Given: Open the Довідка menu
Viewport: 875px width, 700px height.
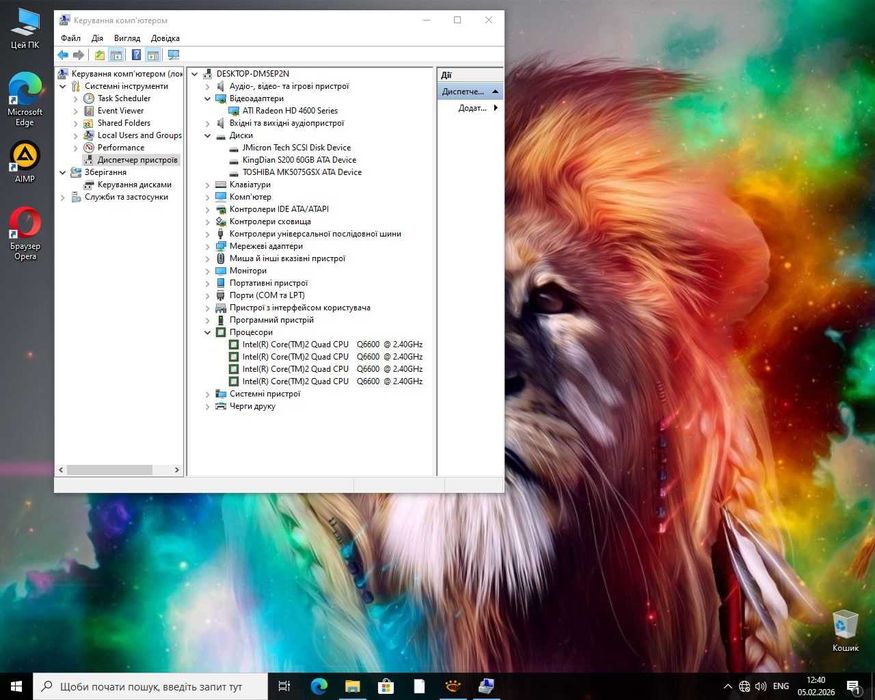Looking at the screenshot, I should point(165,38).
